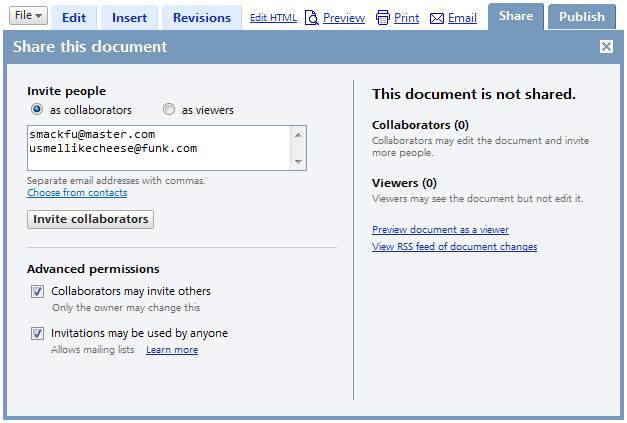Click the Email link text
The width and height of the screenshot is (627, 423).
(x=462, y=18)
